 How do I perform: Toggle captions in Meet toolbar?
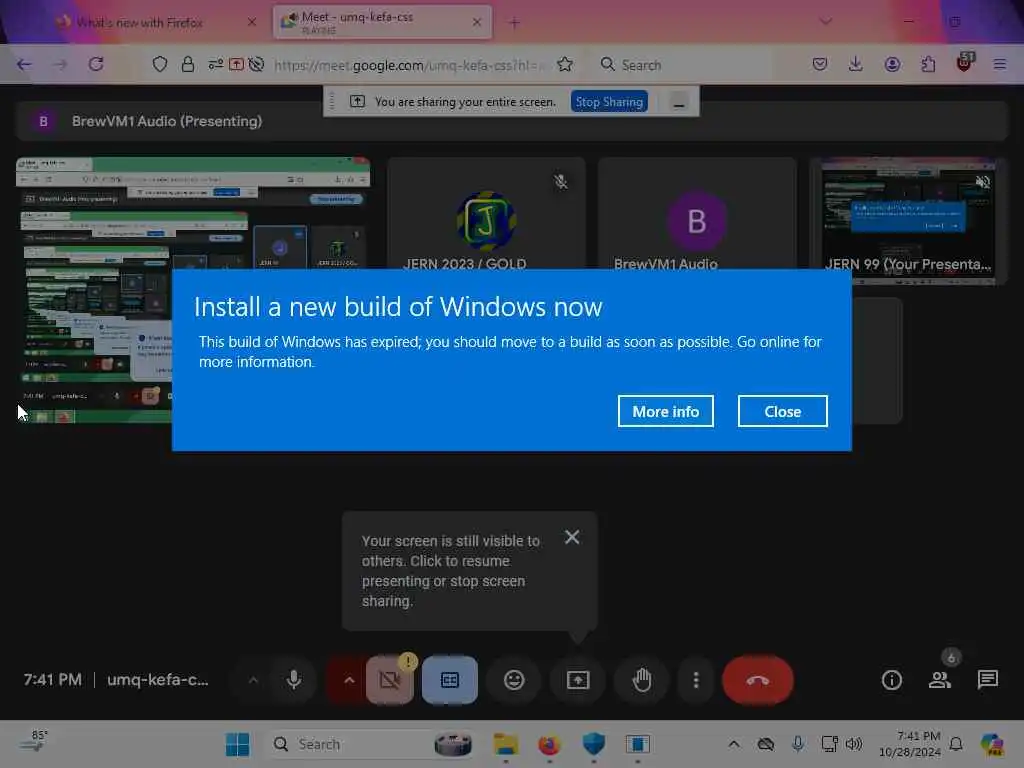tap(450, 680)
